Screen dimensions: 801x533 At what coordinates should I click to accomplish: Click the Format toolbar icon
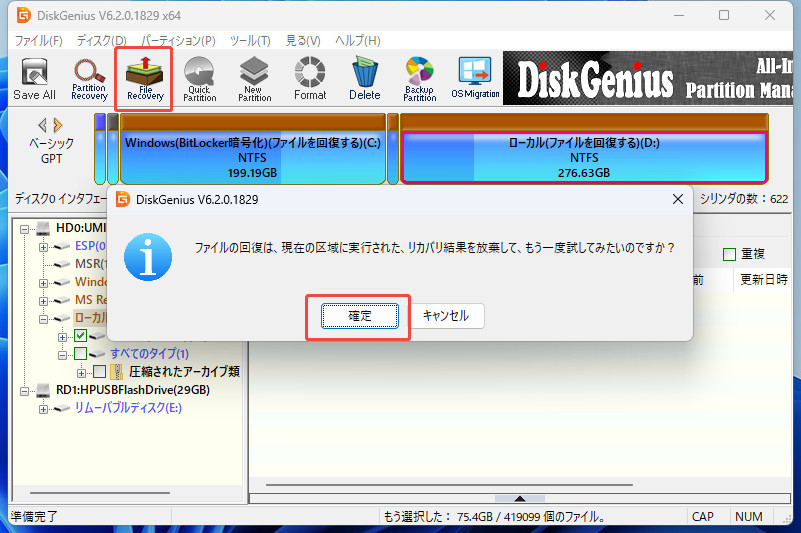click(x=310, y=78)
